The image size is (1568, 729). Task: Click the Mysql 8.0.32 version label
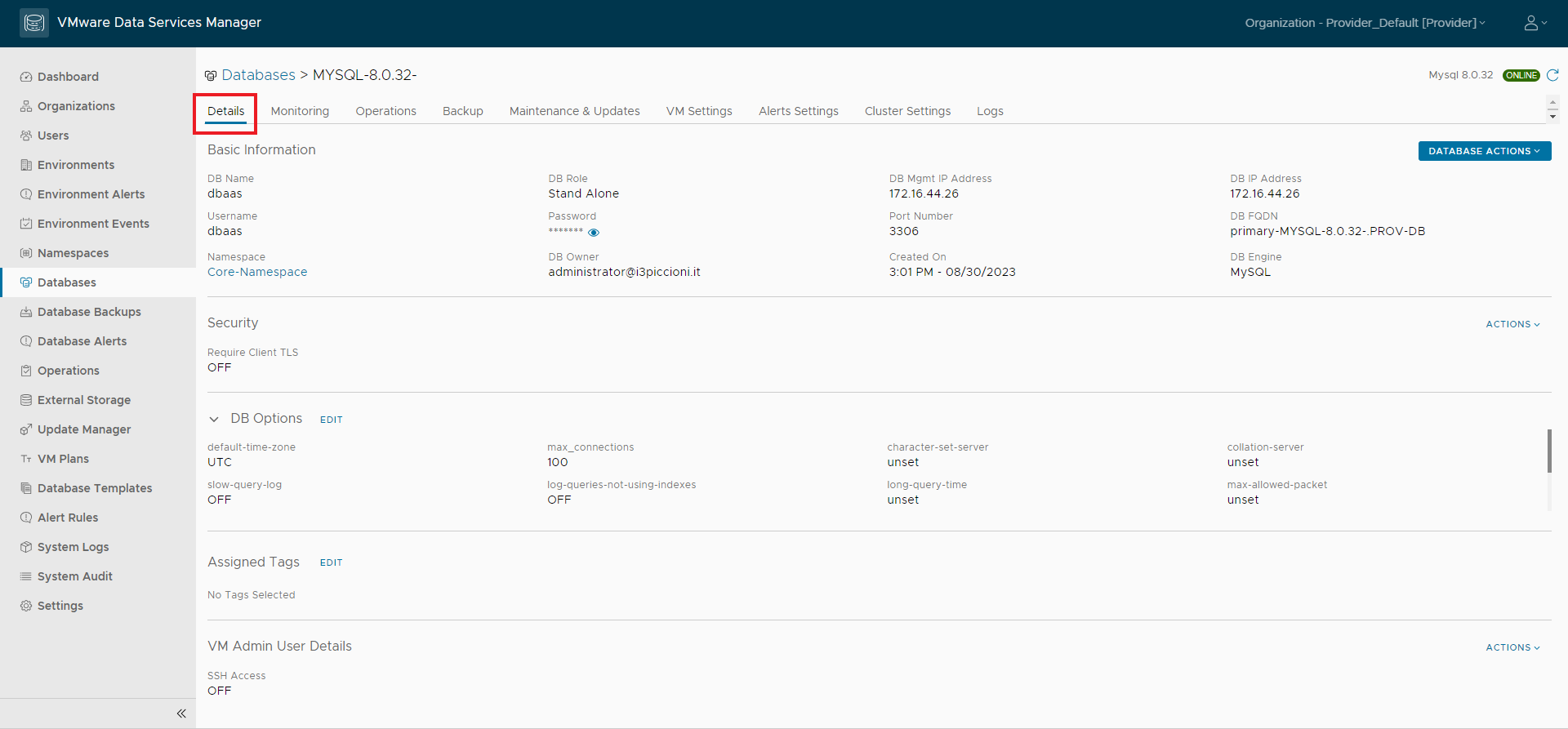coord(1460,75)
